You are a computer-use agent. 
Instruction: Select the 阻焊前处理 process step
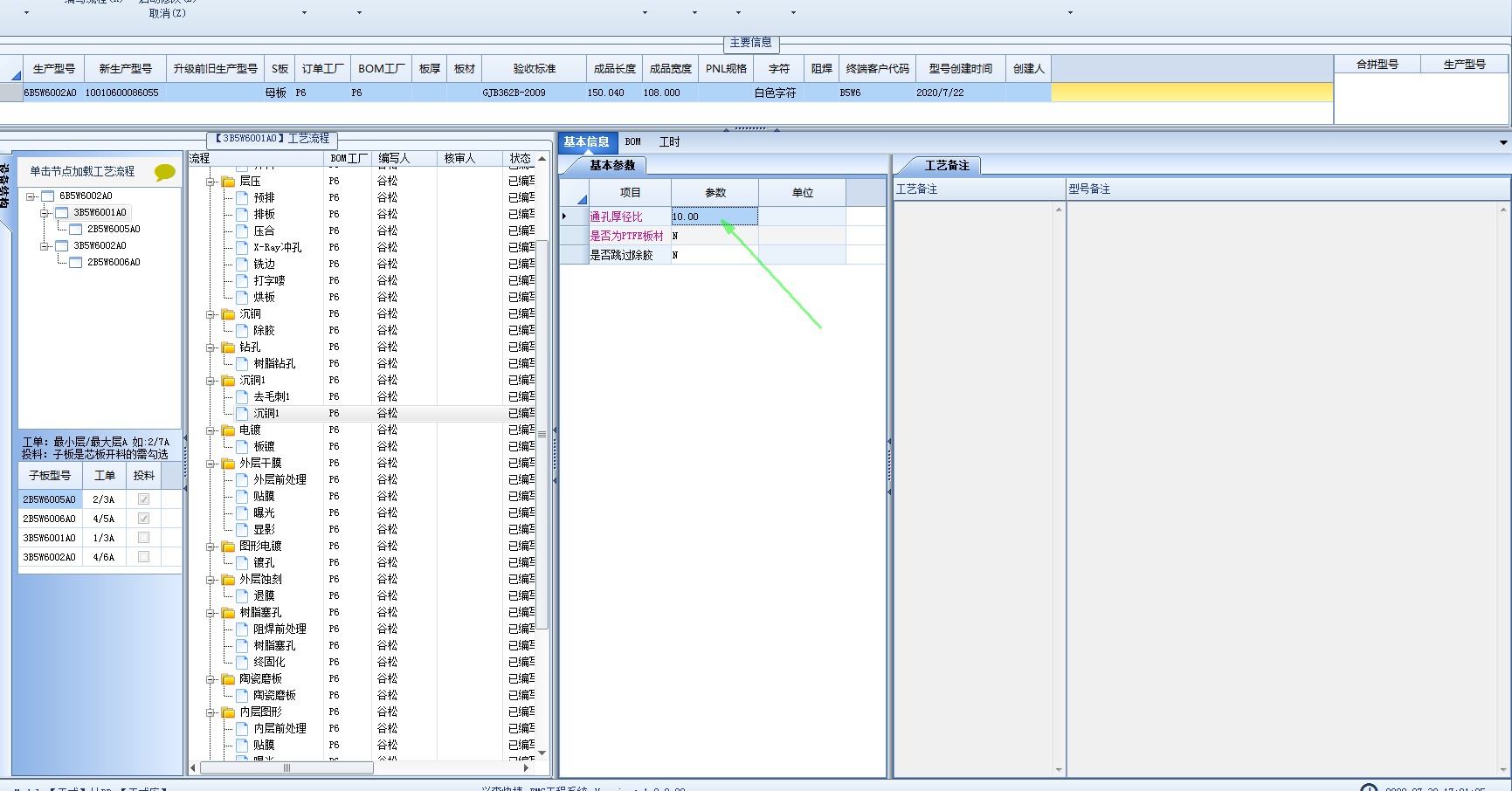coord(280,629)
